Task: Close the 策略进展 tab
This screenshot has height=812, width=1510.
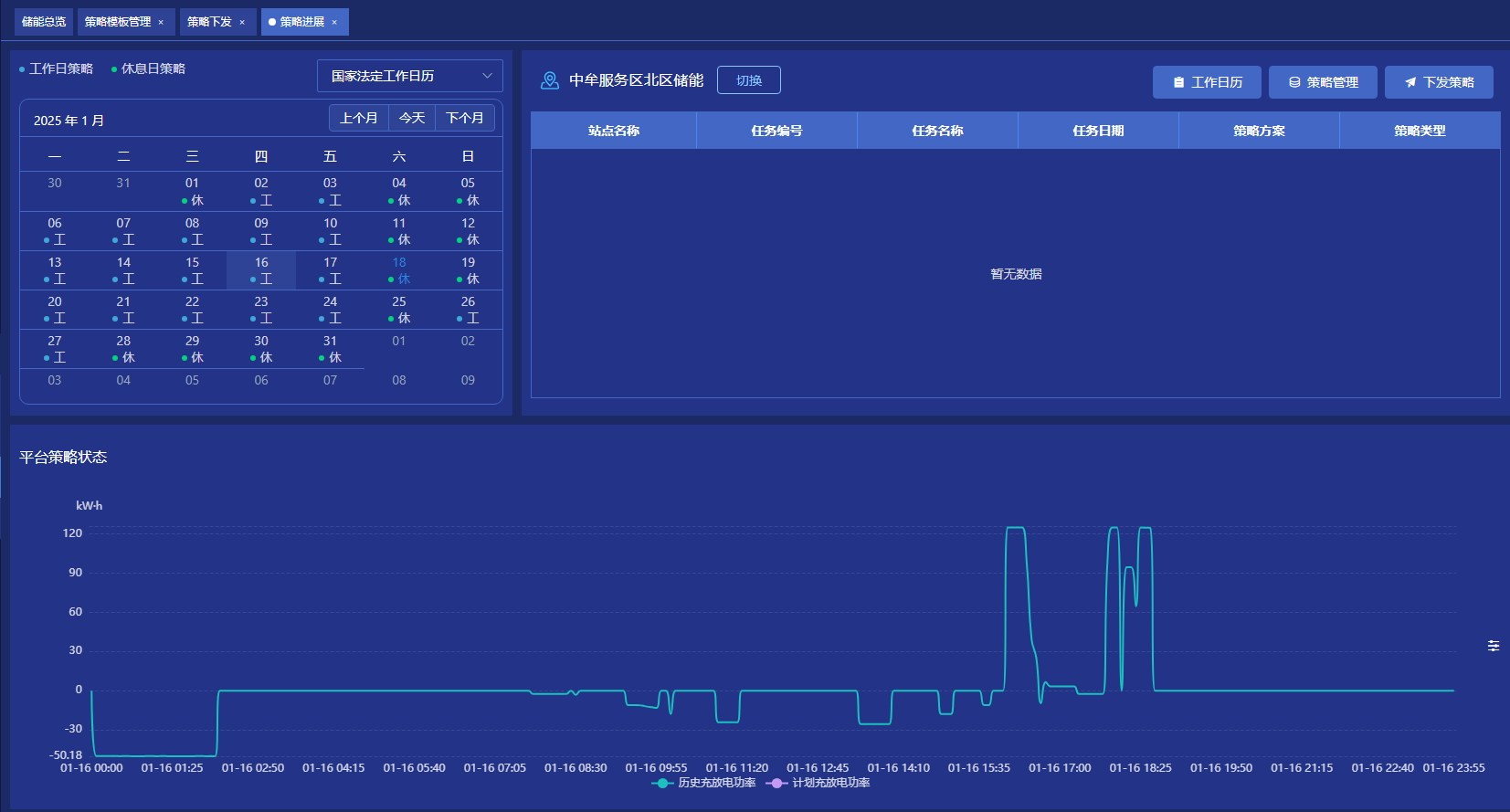Action: tap(334, 22)
